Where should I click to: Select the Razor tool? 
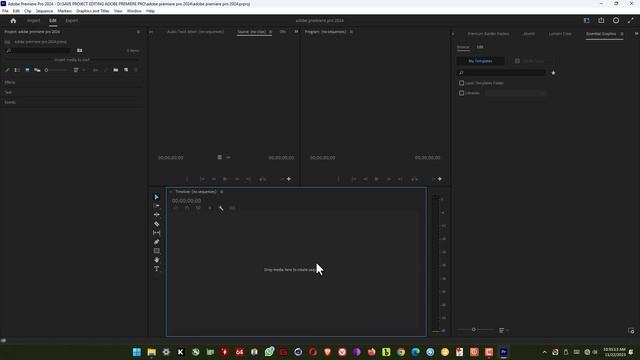pyautogui.click(x=156, y=224)
